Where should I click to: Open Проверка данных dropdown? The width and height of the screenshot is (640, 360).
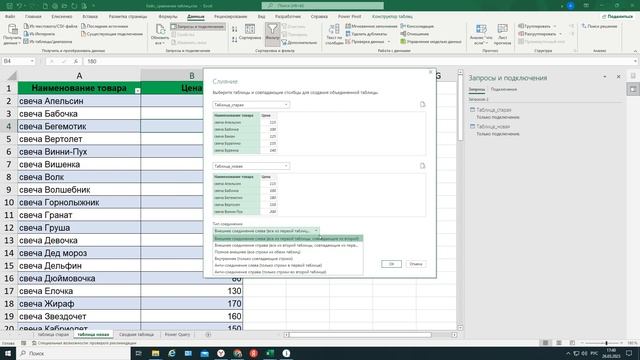(x=368, y=42)
